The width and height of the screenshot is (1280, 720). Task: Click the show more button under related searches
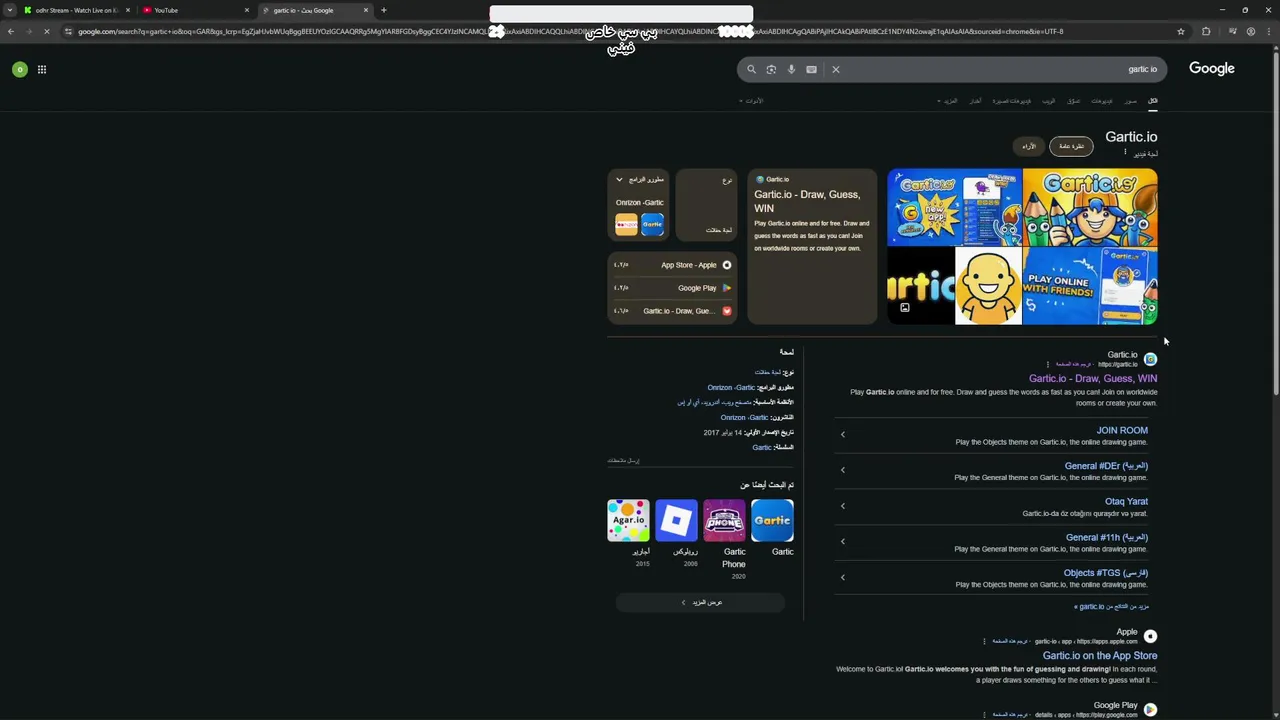pyautogui.click(x=701, y=602)
